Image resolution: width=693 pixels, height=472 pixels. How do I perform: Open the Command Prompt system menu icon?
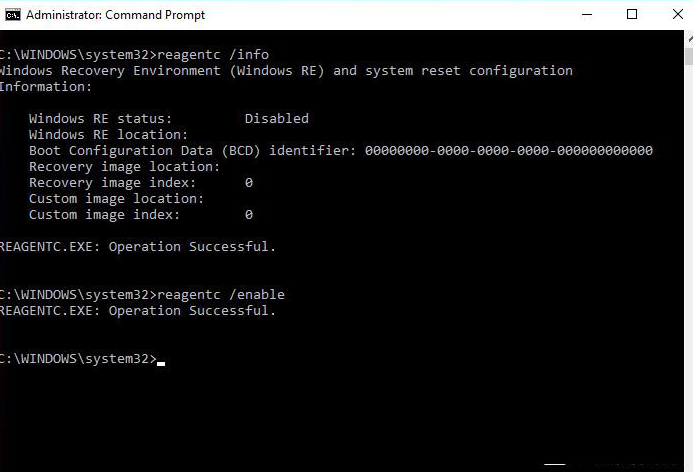click(x=11, y=15)
